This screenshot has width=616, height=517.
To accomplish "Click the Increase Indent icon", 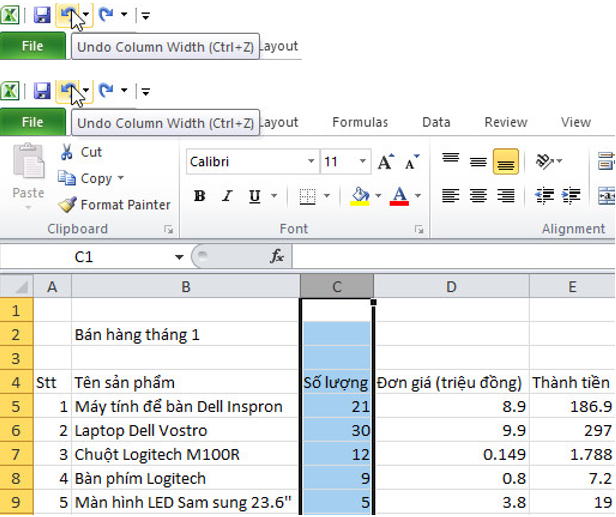I will (571, 195).
